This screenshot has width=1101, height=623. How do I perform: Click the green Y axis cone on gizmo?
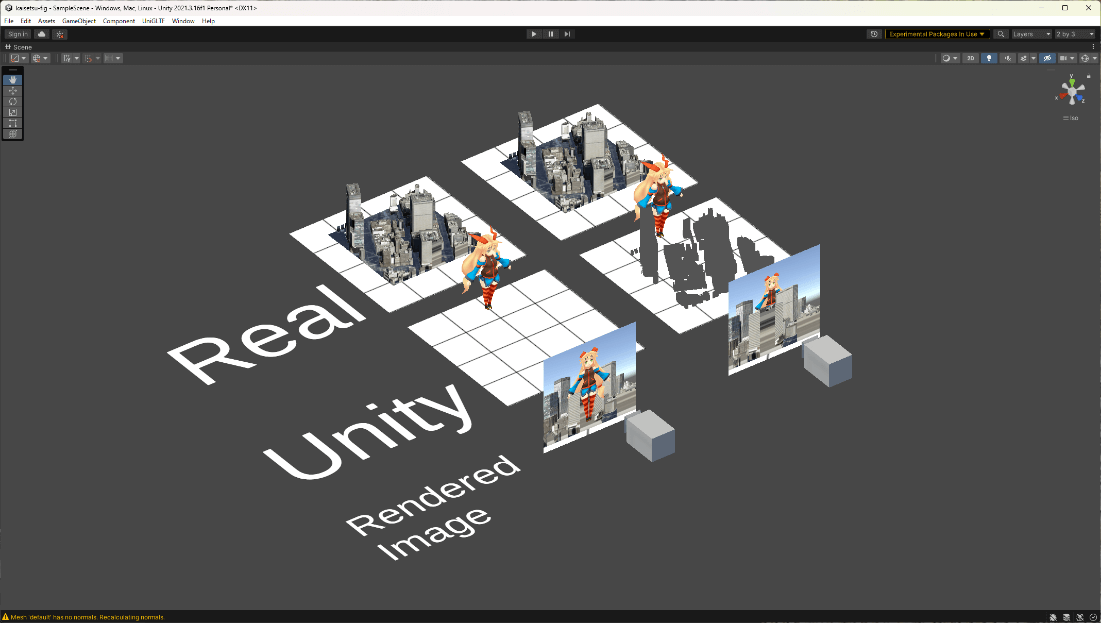(x=1072, y=82)
